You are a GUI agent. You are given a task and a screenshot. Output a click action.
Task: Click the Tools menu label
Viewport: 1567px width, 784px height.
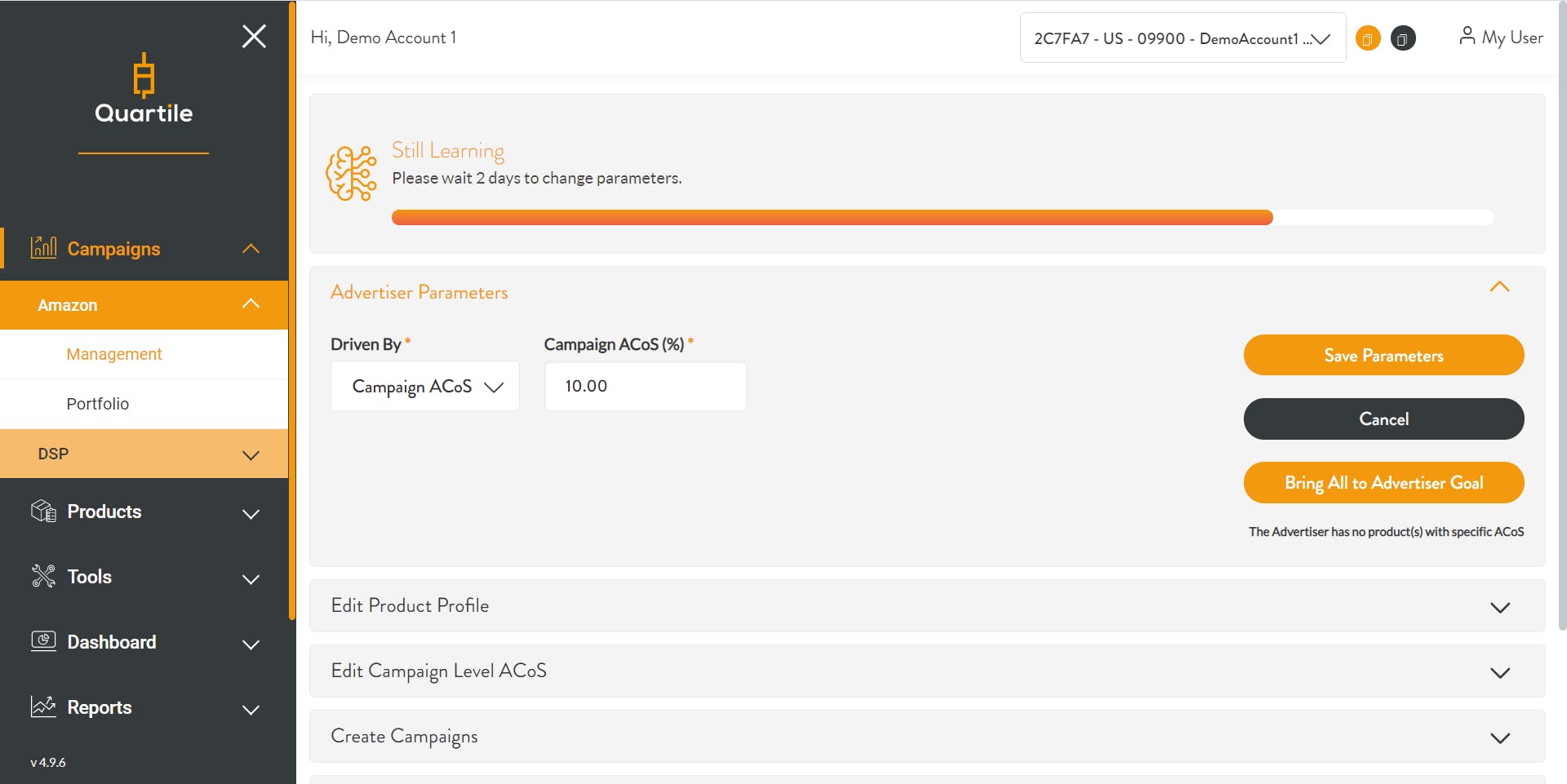[x=89, y=577]
